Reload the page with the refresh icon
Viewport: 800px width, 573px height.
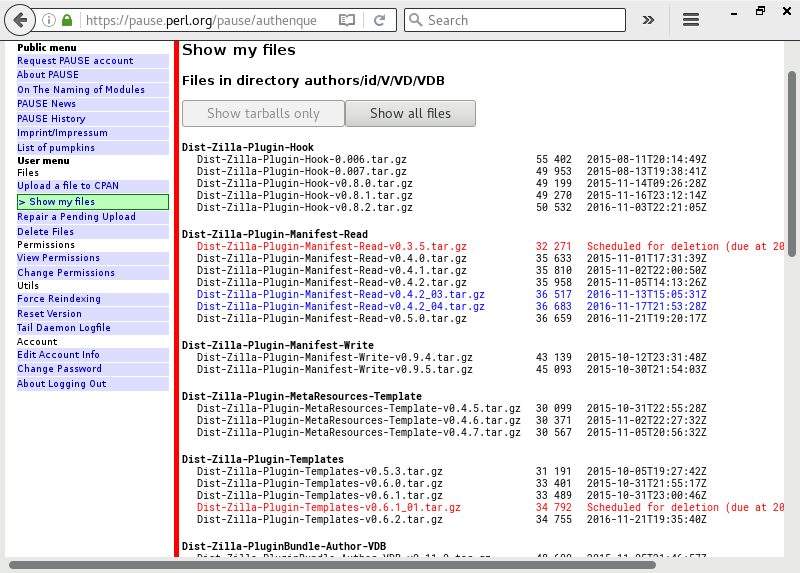pos(379,20)
